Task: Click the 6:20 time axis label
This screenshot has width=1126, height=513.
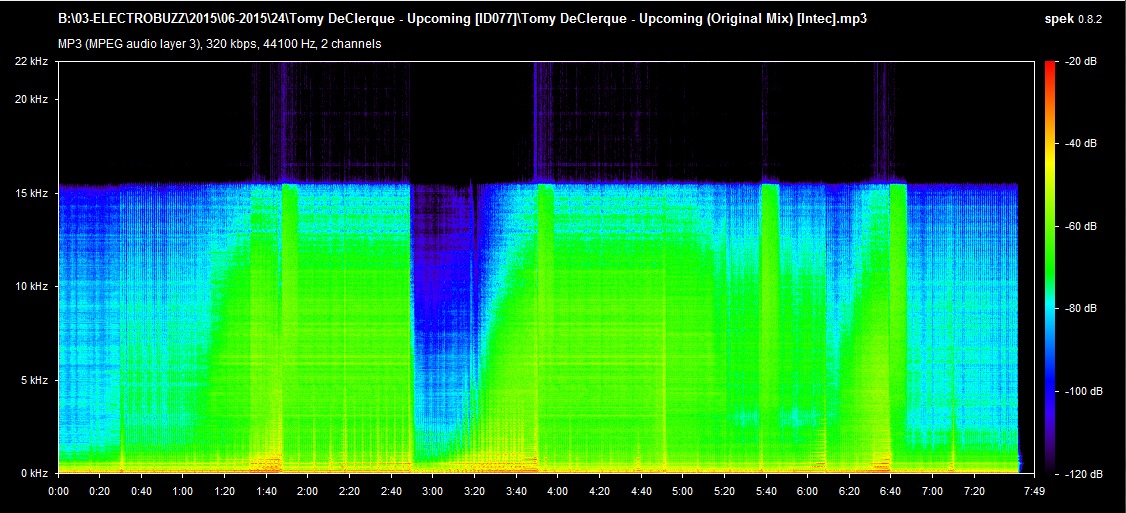Action: coord(850,491)
